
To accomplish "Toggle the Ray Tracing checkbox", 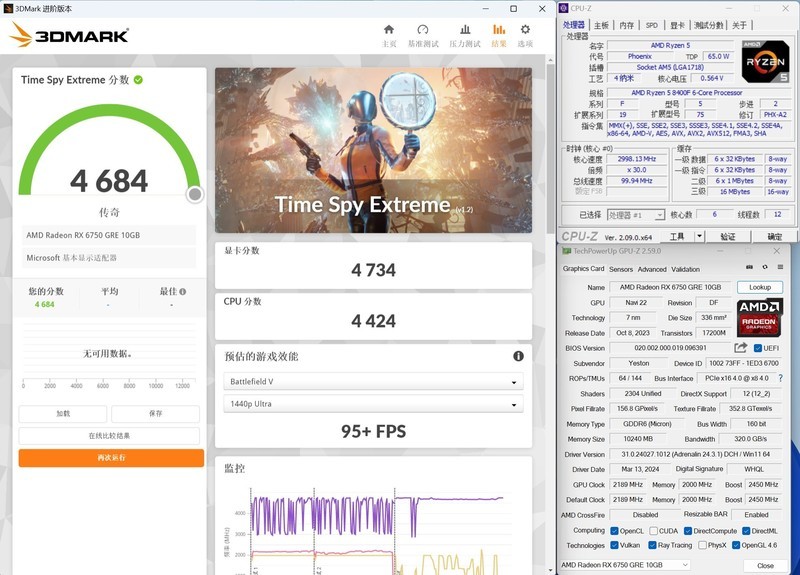I will pyautogui.click(x=652, y=545).
